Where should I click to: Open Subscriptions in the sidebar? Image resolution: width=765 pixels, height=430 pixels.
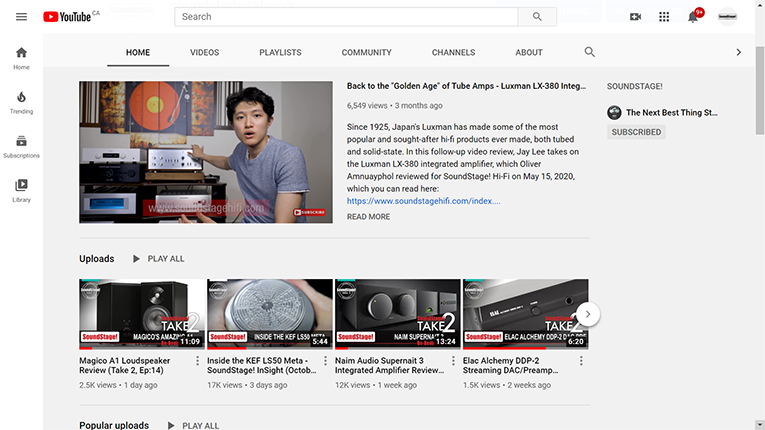click(21, 147)
